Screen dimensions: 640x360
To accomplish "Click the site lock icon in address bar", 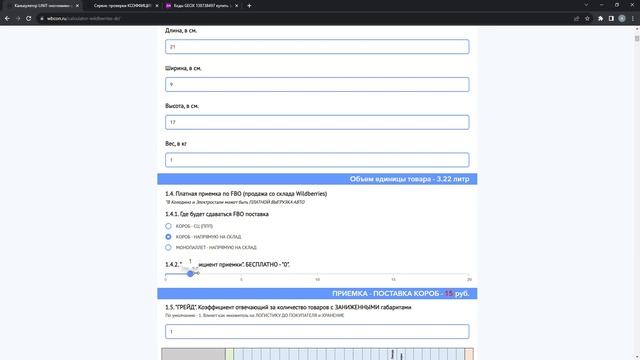I will tap(42, 18).
